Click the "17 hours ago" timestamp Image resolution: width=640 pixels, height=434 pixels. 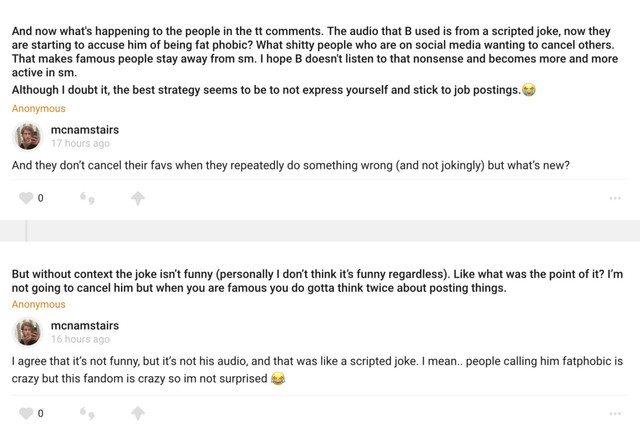pos(80,143)
